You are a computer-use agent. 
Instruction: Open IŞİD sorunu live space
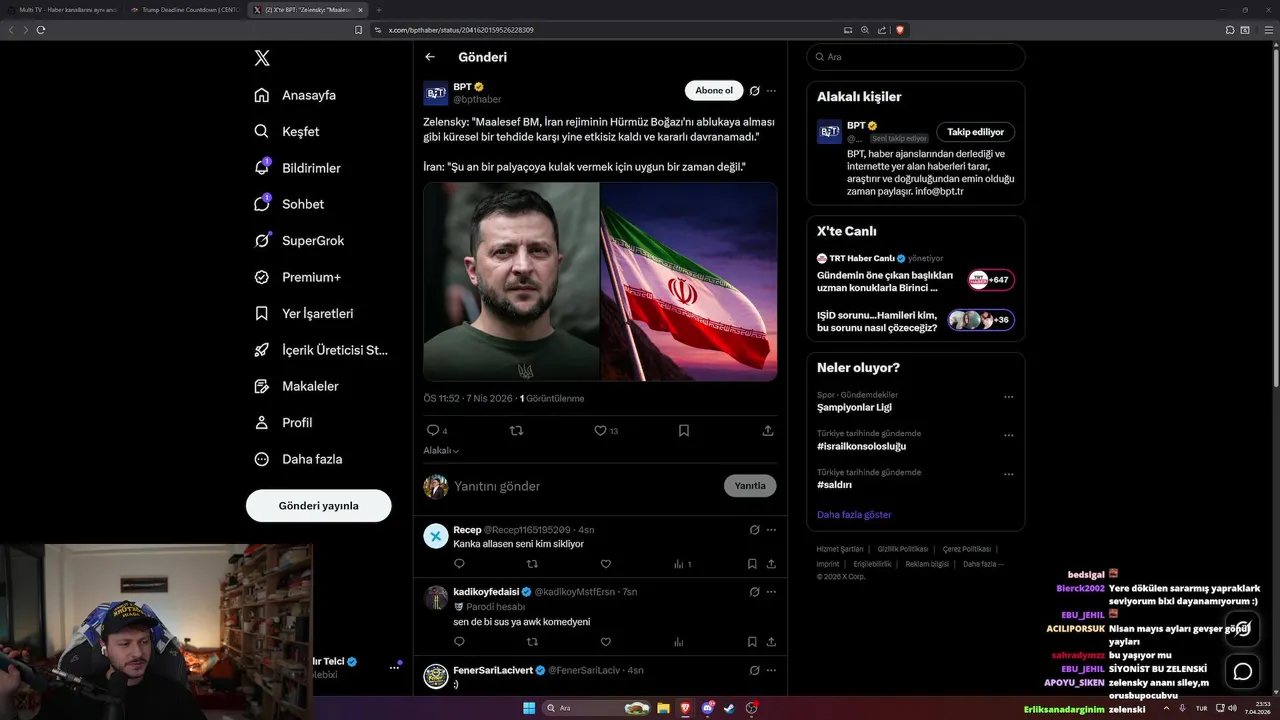tap(915, 321)
